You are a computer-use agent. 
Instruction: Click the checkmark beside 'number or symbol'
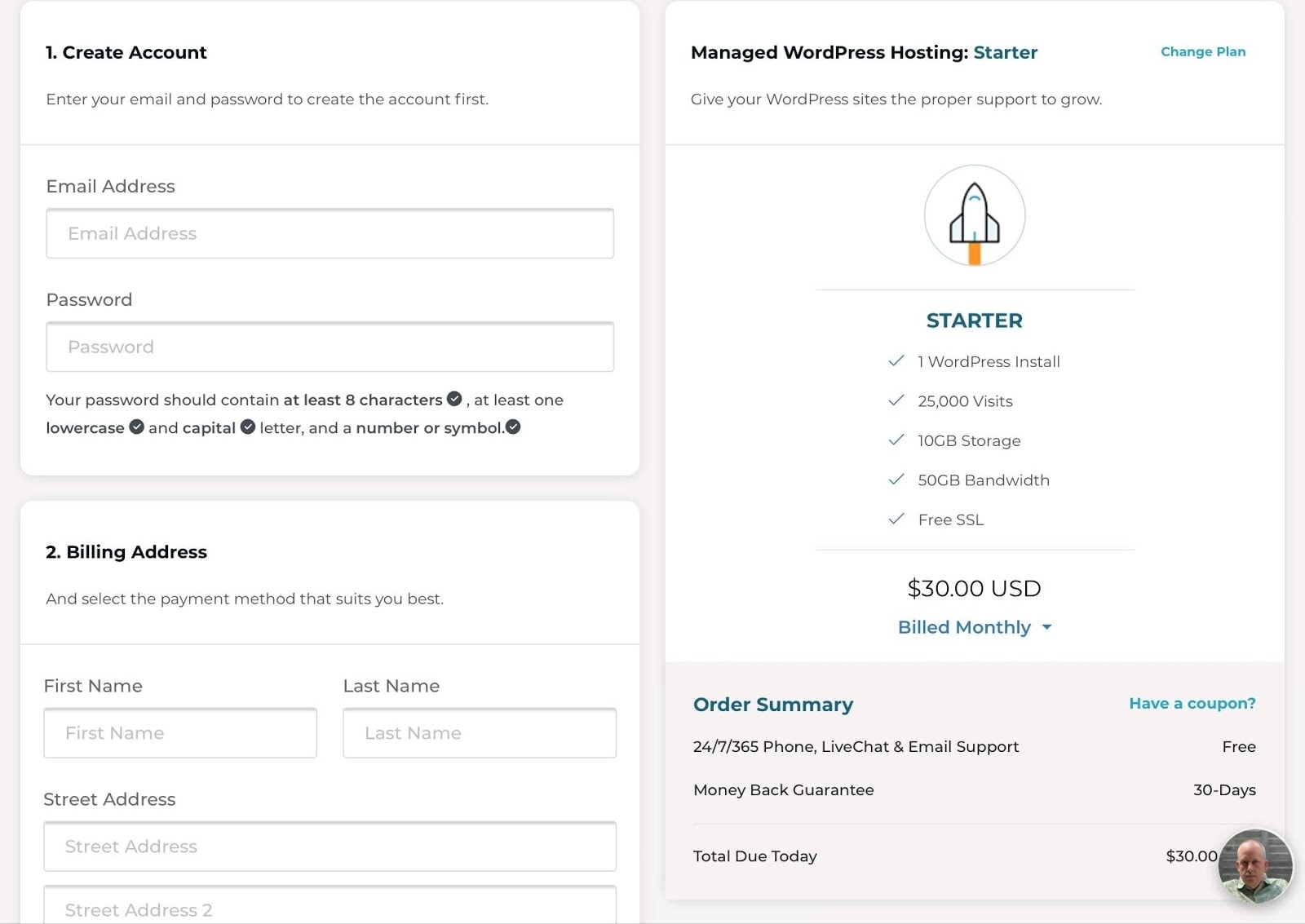click(513, 427)
